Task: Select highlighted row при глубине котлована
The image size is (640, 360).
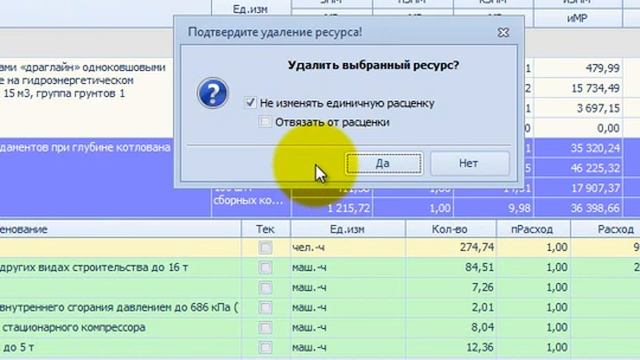Action: (x=85, y=147)
